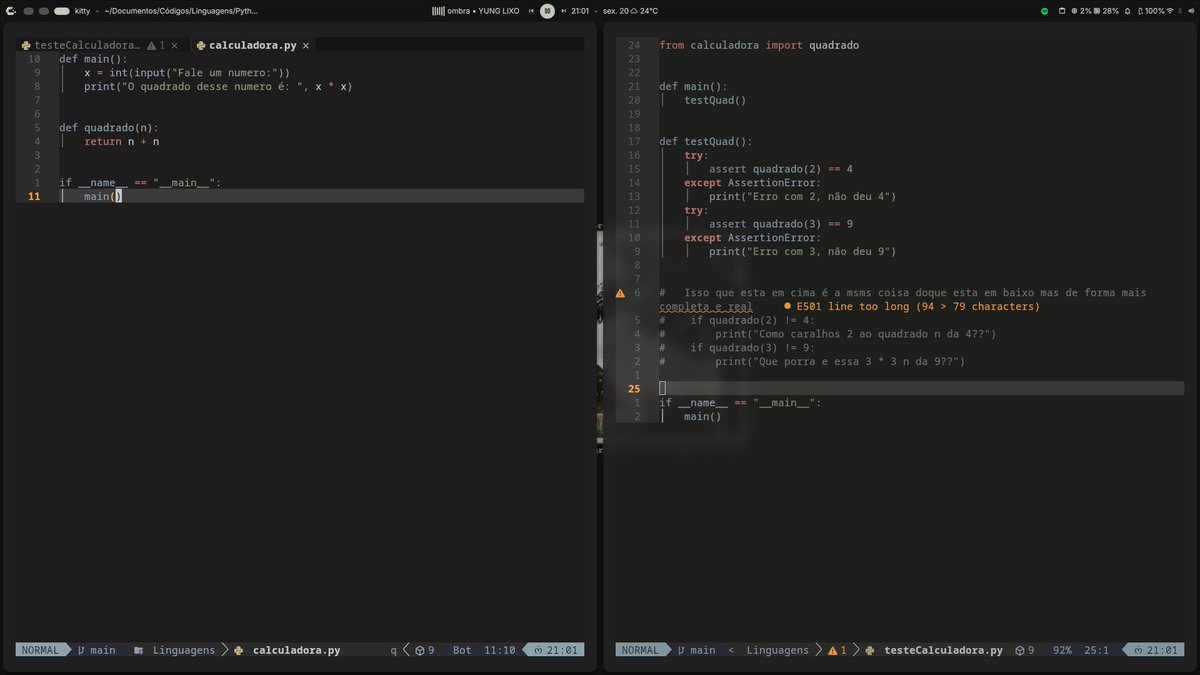Click the highlighted line number 25 in right pane
The image size is (1200, 675).
point(635,388)
